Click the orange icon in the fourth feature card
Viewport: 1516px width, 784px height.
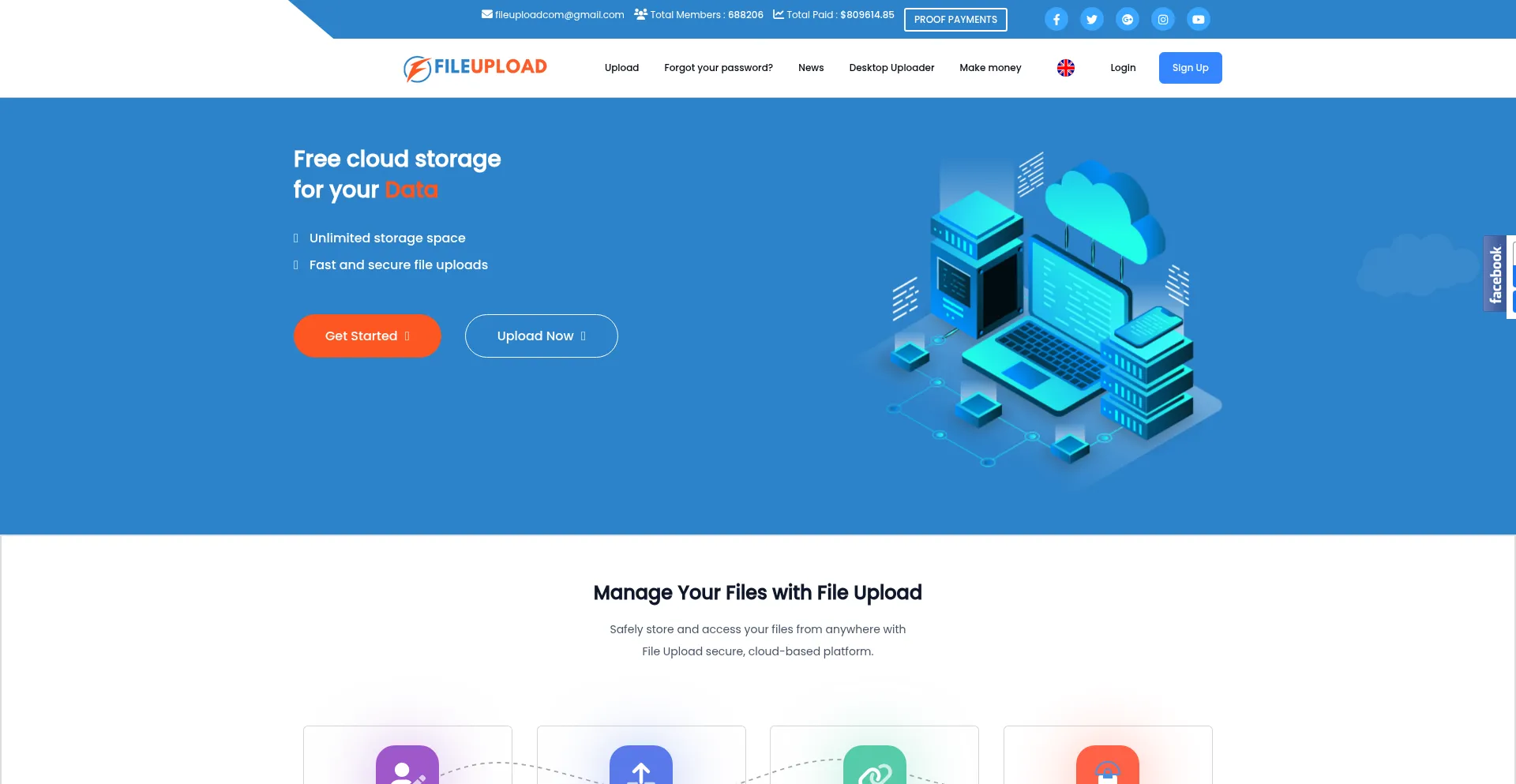click(x=1108, y=764)
